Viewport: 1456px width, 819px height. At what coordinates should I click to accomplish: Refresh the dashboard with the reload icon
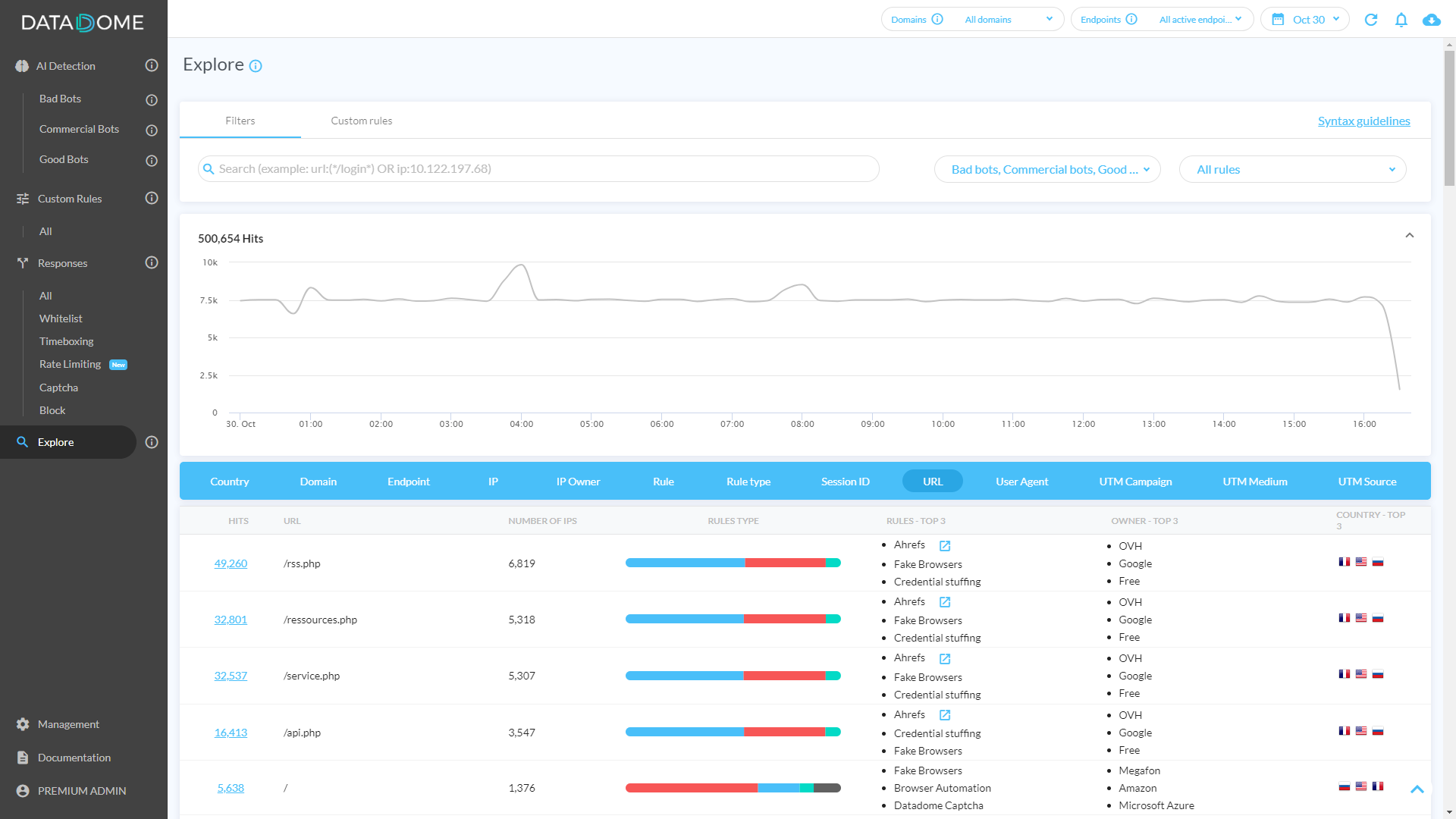(x=1371, y=20)
